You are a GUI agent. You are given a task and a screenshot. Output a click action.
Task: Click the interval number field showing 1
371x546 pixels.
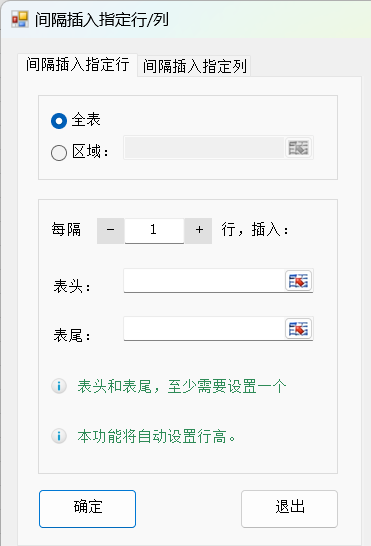(154, 231)
